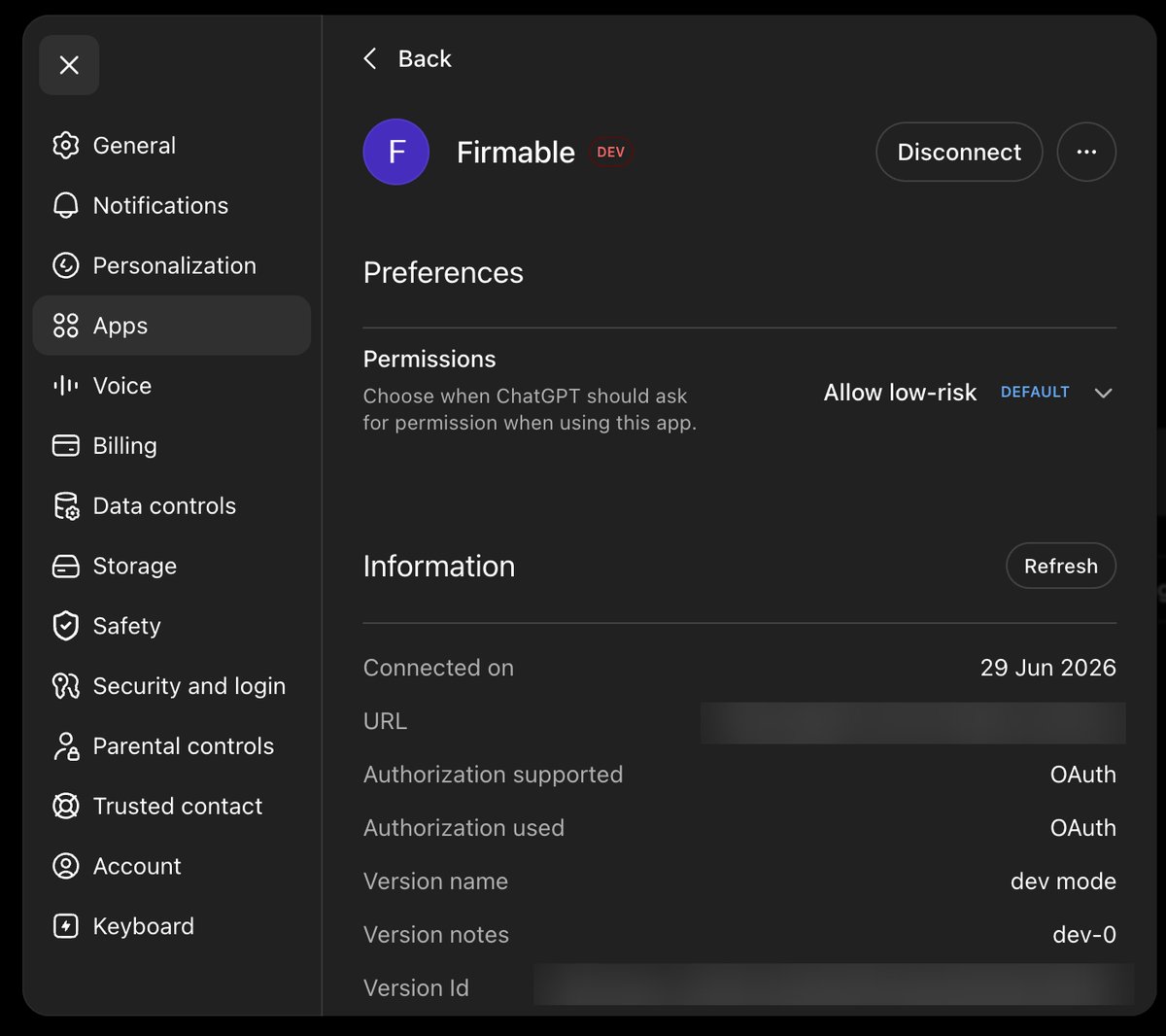1166x1036 pixels.
Task: Click the dev mode version name
Action: coord(1063,881)
